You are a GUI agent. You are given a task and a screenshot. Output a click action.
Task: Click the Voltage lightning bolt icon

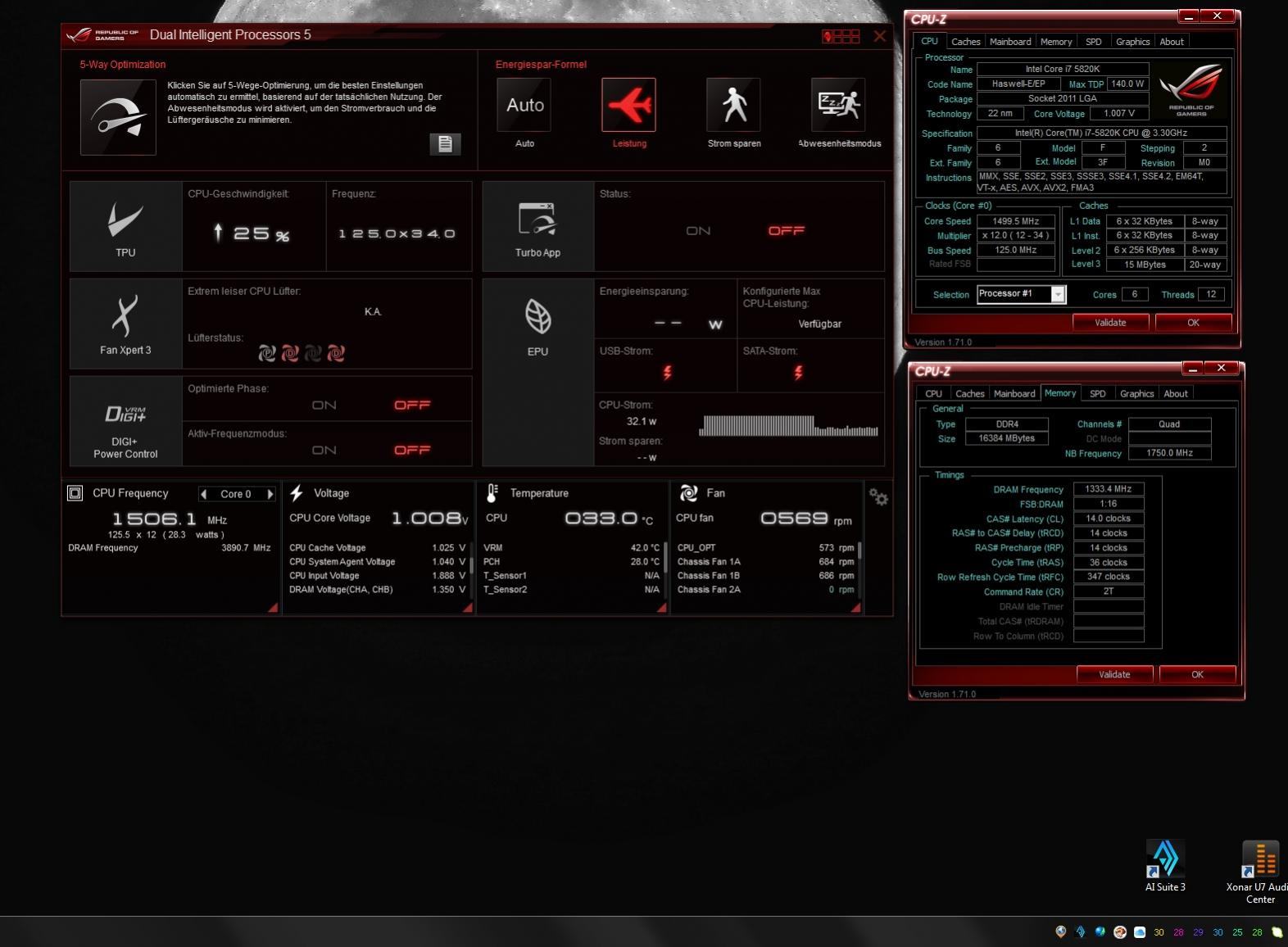tap(297, 492)
